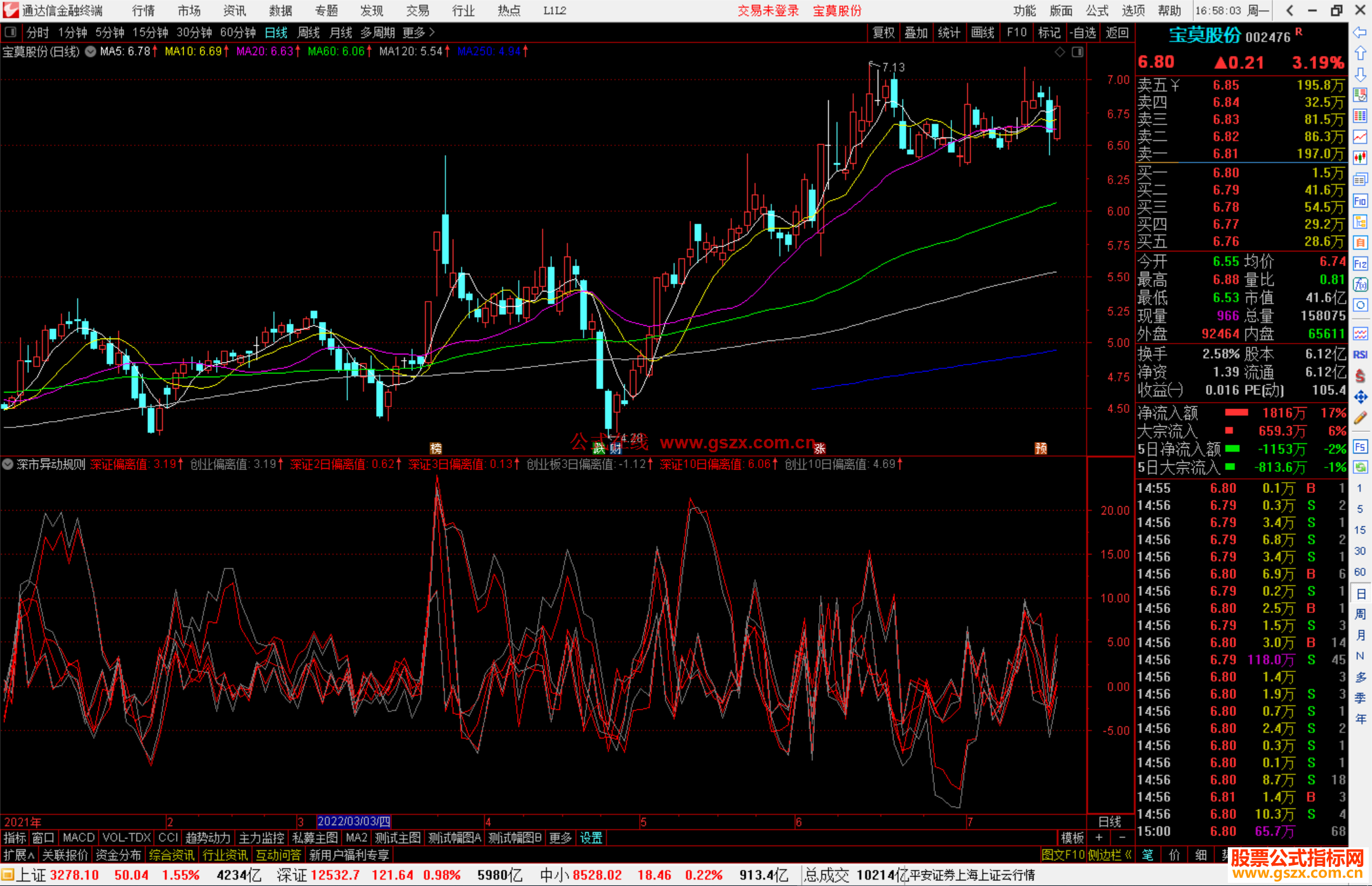Expand the 宝莫股份(日线) indicator dropdown arrow
1372x886 pixels.
(91, 52)
